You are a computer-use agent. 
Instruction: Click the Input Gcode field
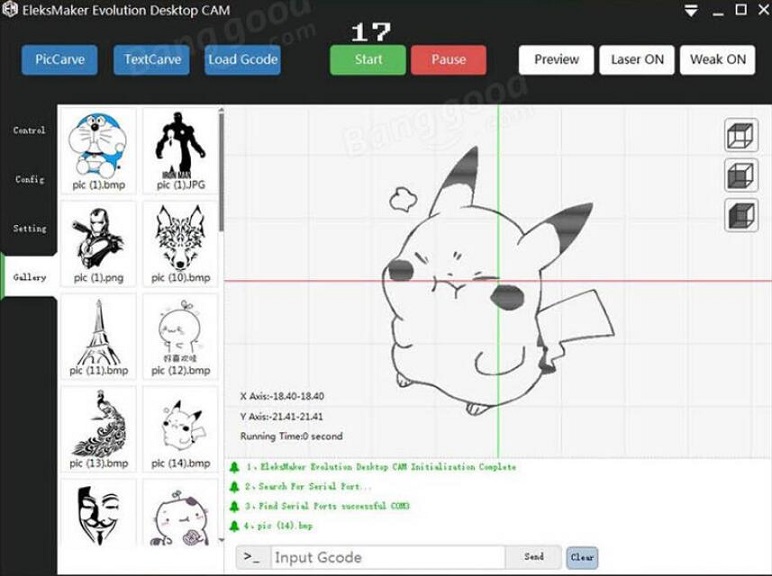click(x=388, y=557)
